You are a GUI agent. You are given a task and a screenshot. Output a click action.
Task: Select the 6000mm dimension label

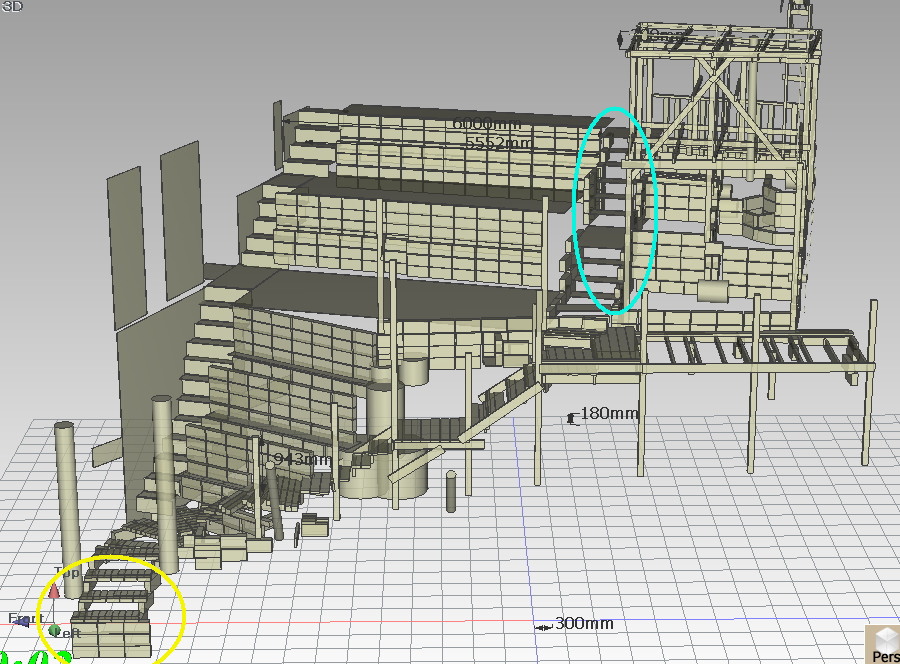487,124
